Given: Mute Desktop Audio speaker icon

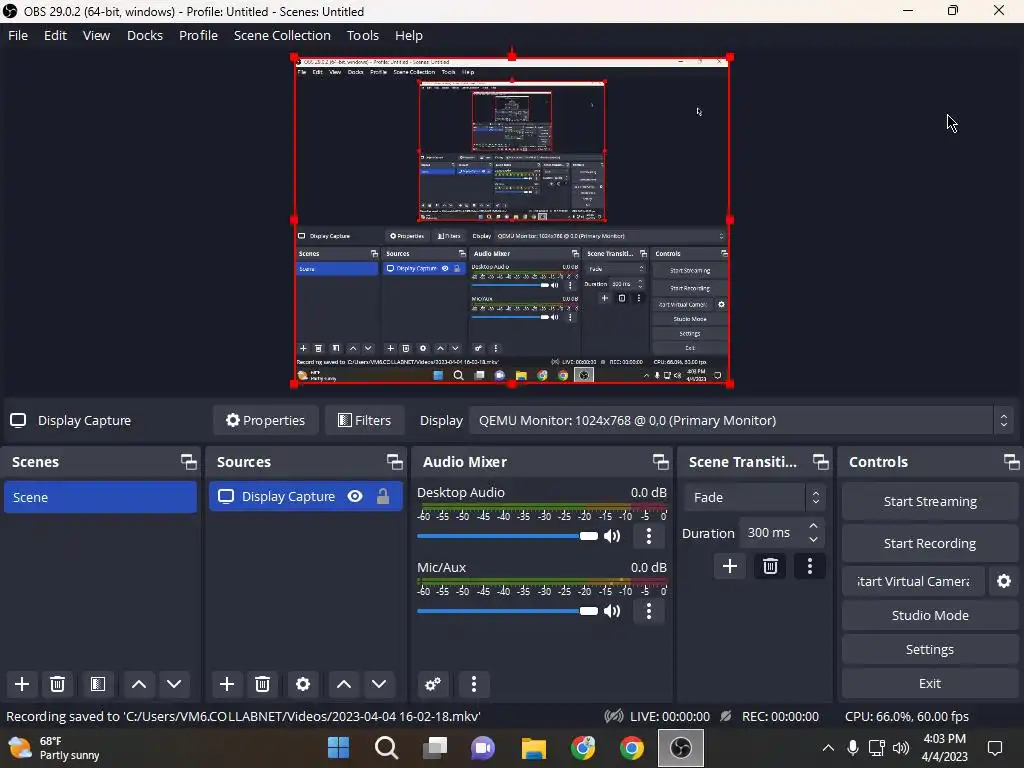Looking at the screenshot, I should coord(612,536).
